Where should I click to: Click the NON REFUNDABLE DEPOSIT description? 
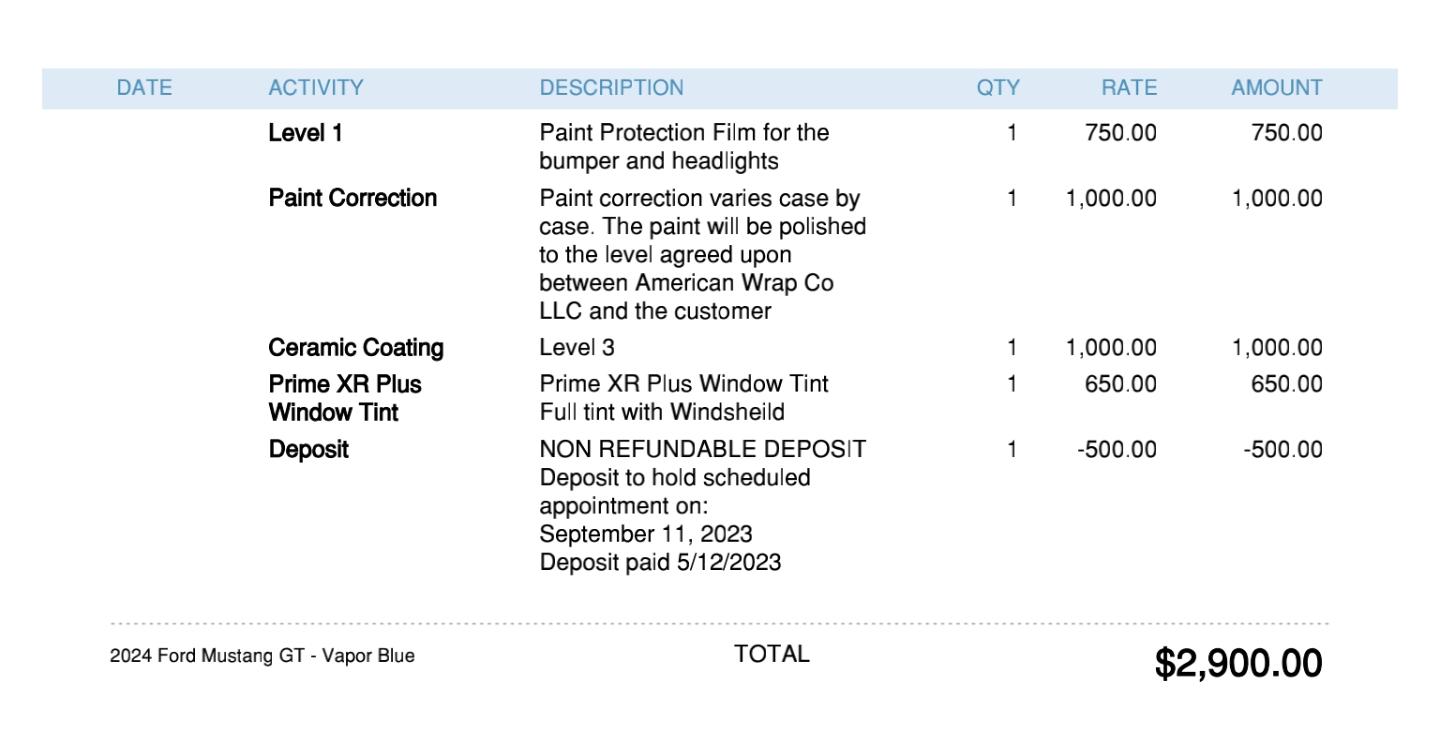pos(703,450)
